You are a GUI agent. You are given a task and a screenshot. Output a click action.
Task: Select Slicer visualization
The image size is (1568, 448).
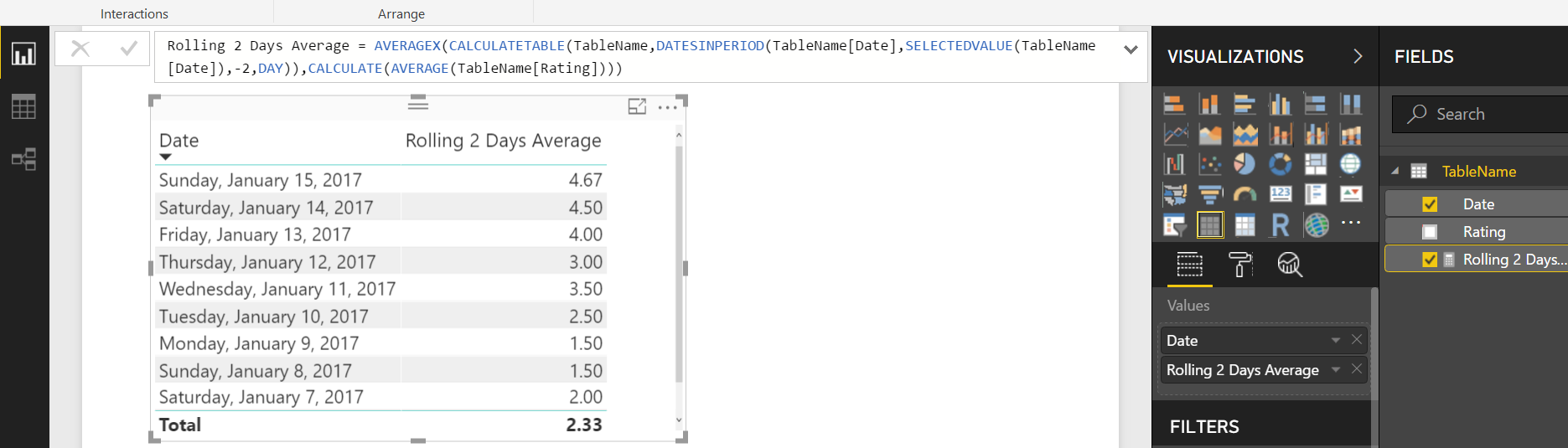point(1174,224)
